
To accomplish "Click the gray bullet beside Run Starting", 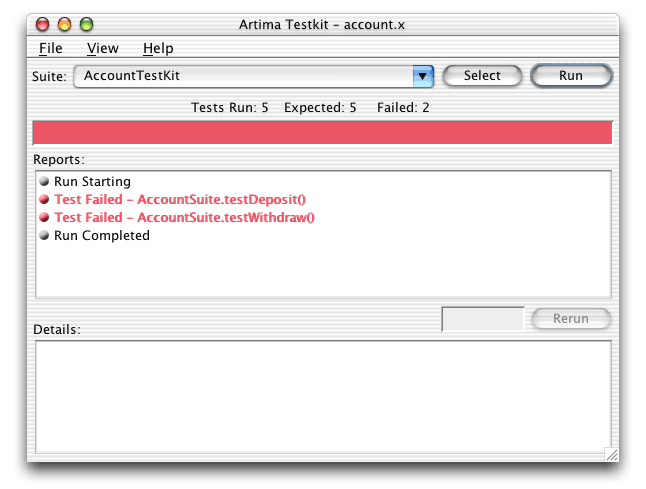I will click(44, 181).
